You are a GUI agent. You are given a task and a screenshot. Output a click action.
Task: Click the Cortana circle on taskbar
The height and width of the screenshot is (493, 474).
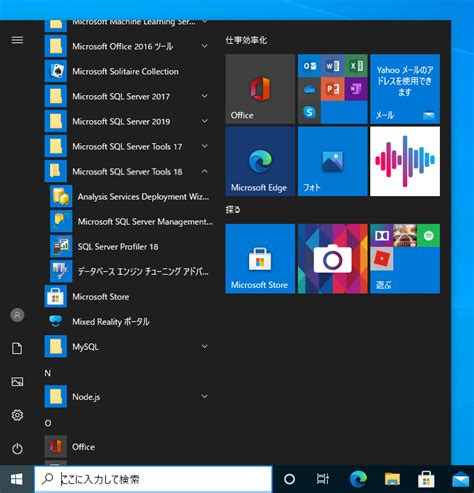[289, 479]
